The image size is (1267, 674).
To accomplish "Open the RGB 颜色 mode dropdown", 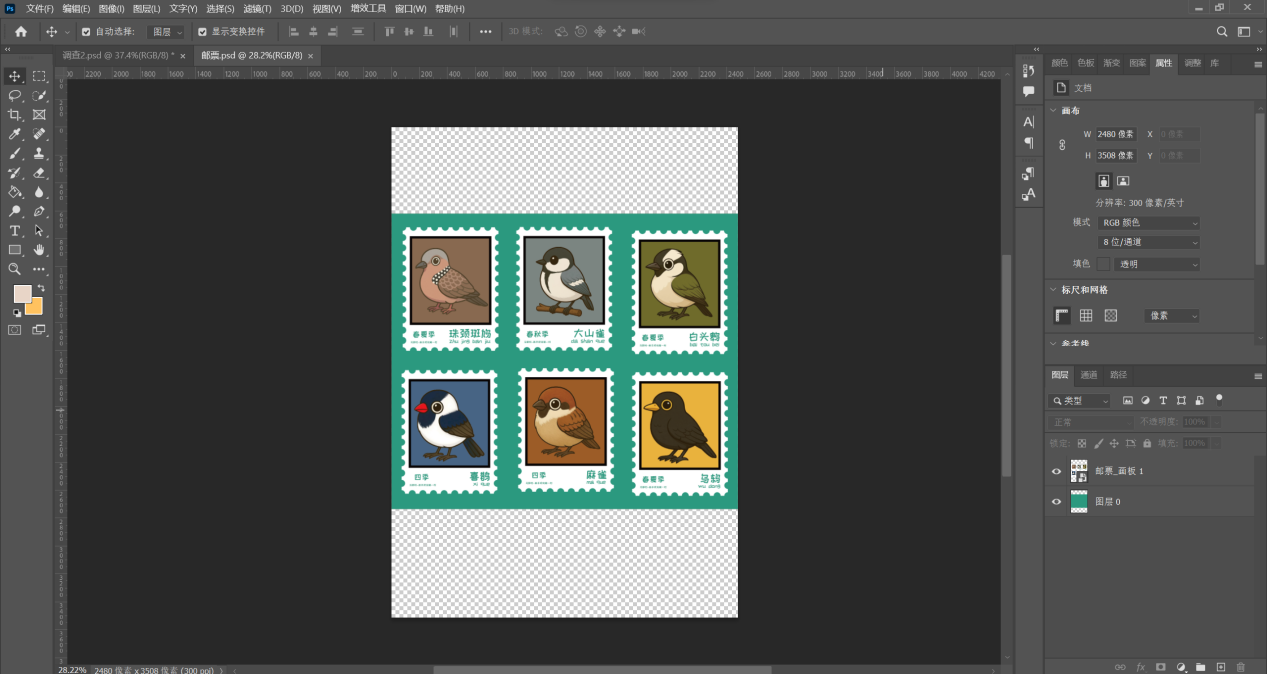I will click(x=1148, y=223).
